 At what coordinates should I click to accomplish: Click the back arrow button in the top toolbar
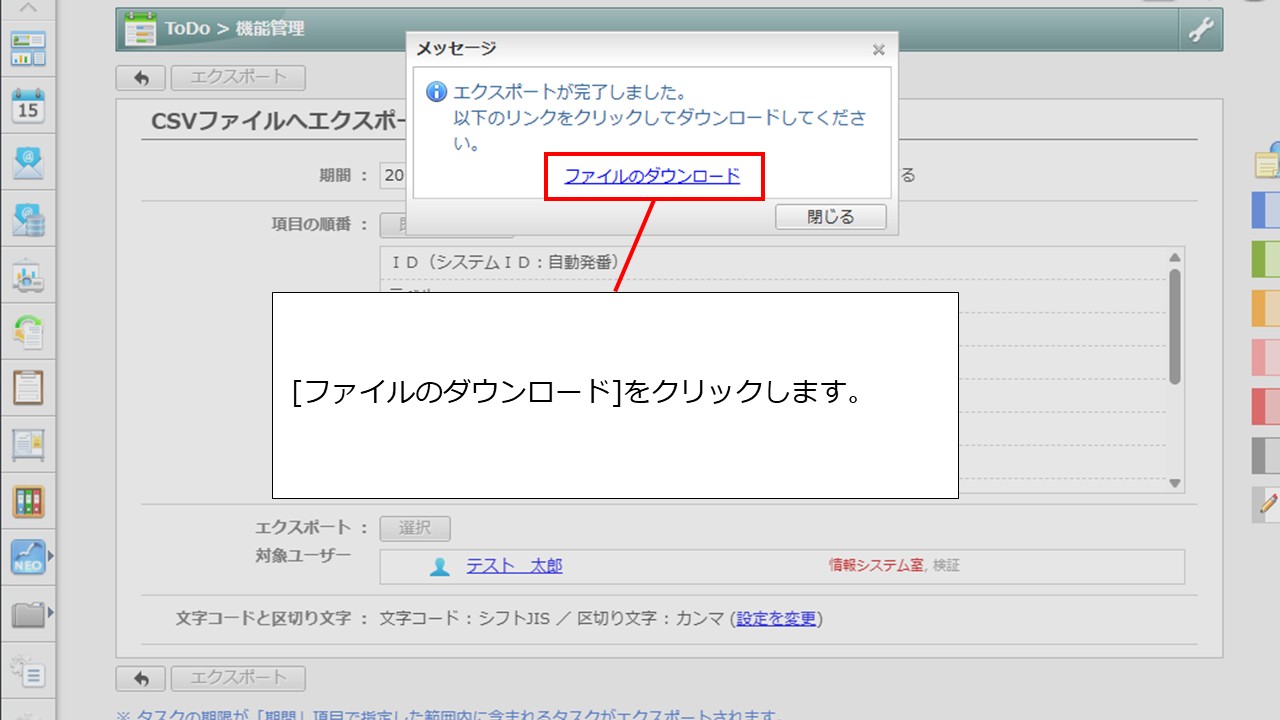(x=141, y=78)
